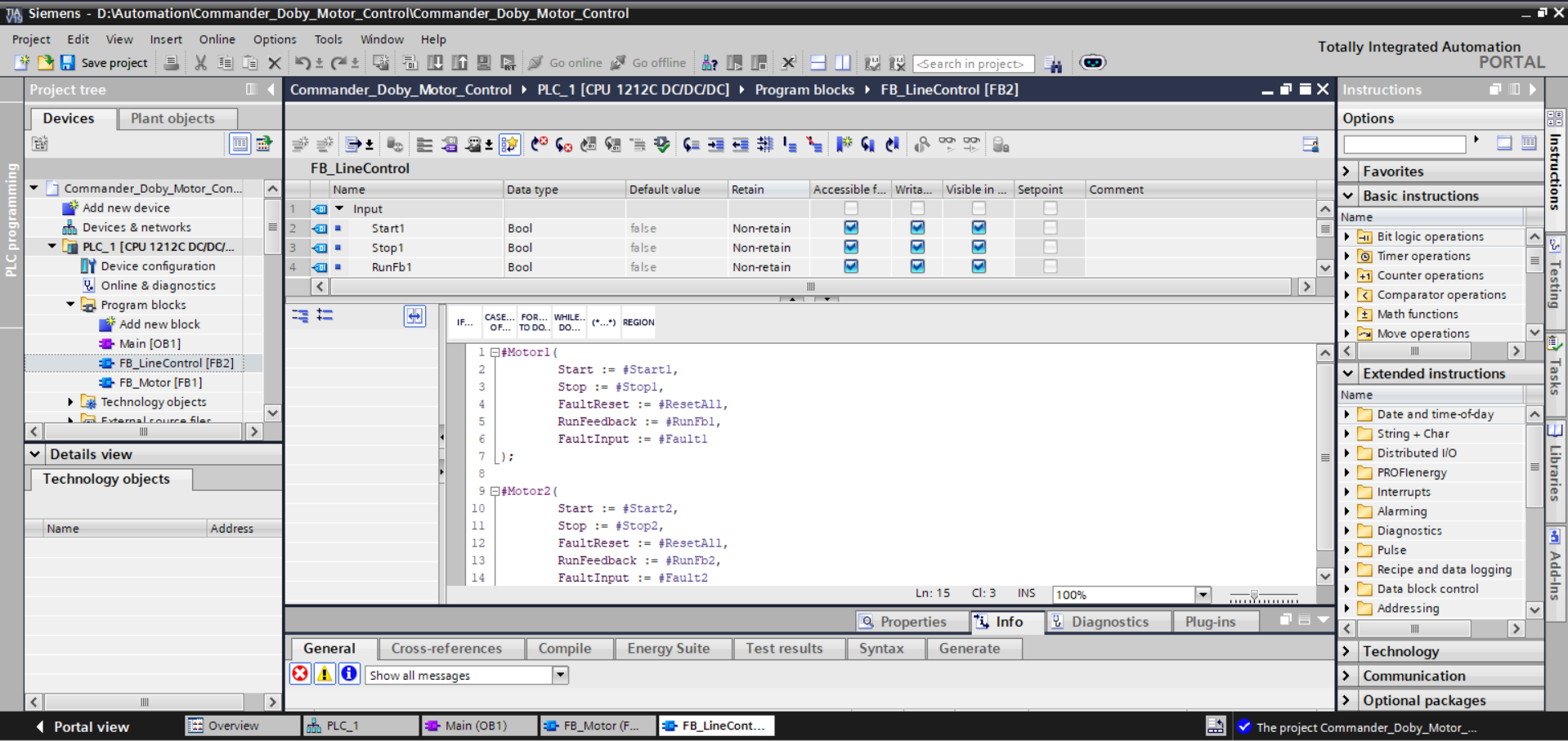
Task: Cut selection using scissors icon
Action: pyautogui.click(x=200, y=63)
